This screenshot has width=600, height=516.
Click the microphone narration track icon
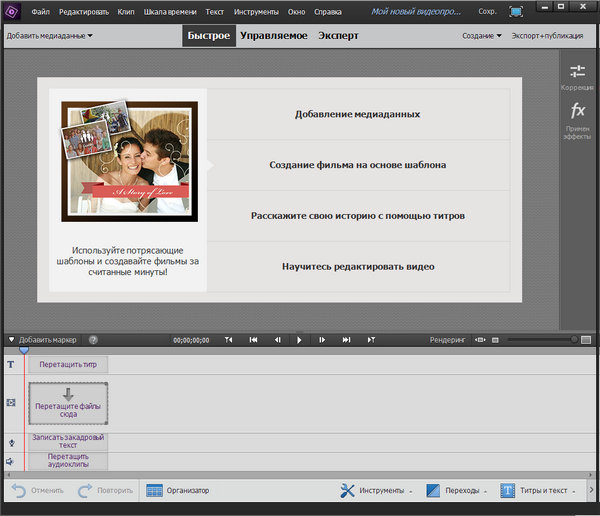coord(11,442)
